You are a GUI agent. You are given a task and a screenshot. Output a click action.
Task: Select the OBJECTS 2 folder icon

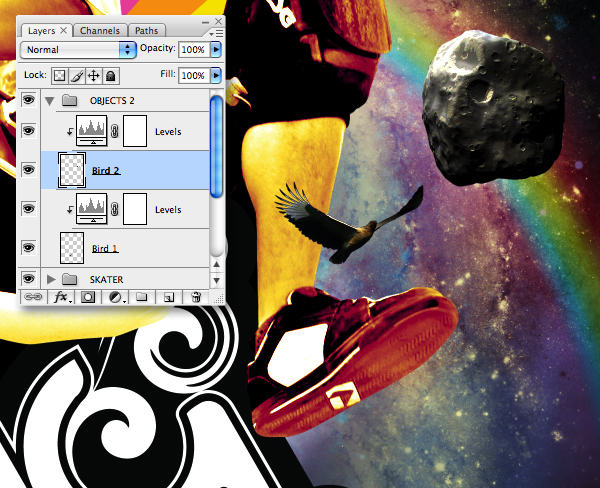[x=70, y=100]
